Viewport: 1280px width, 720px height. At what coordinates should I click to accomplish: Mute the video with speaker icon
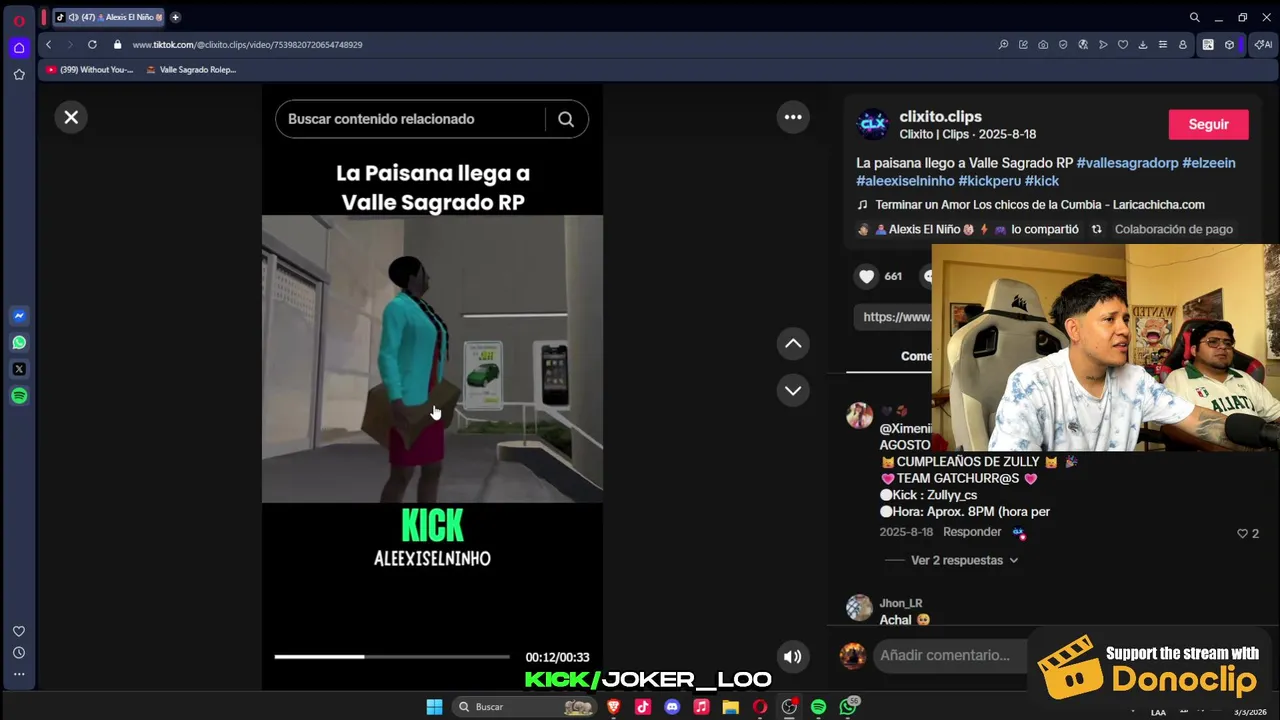click(x=792, y=657)
